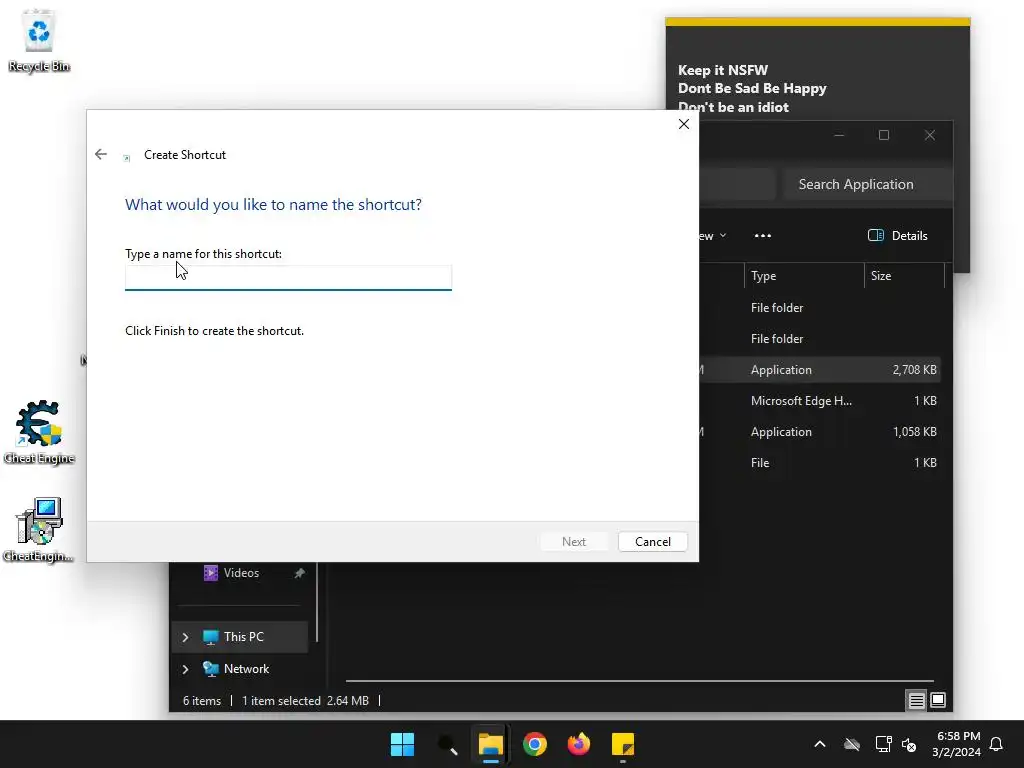Click the Cancel button
The image size is (1024, 768).
pos(652,541)
